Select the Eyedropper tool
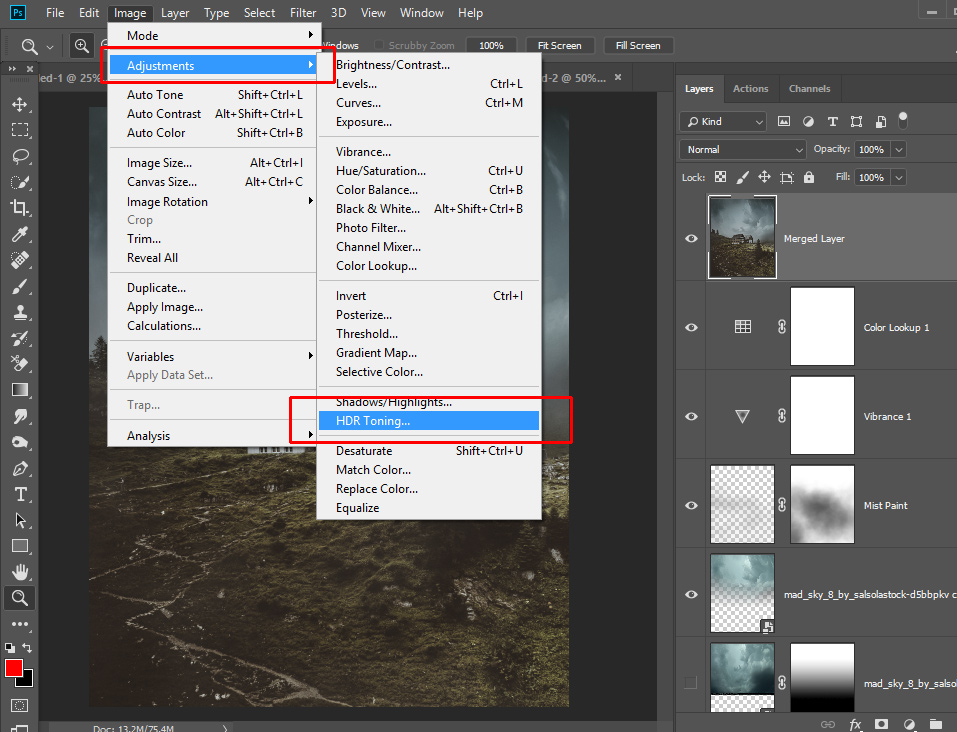957x732 pixels. [20, 234]
